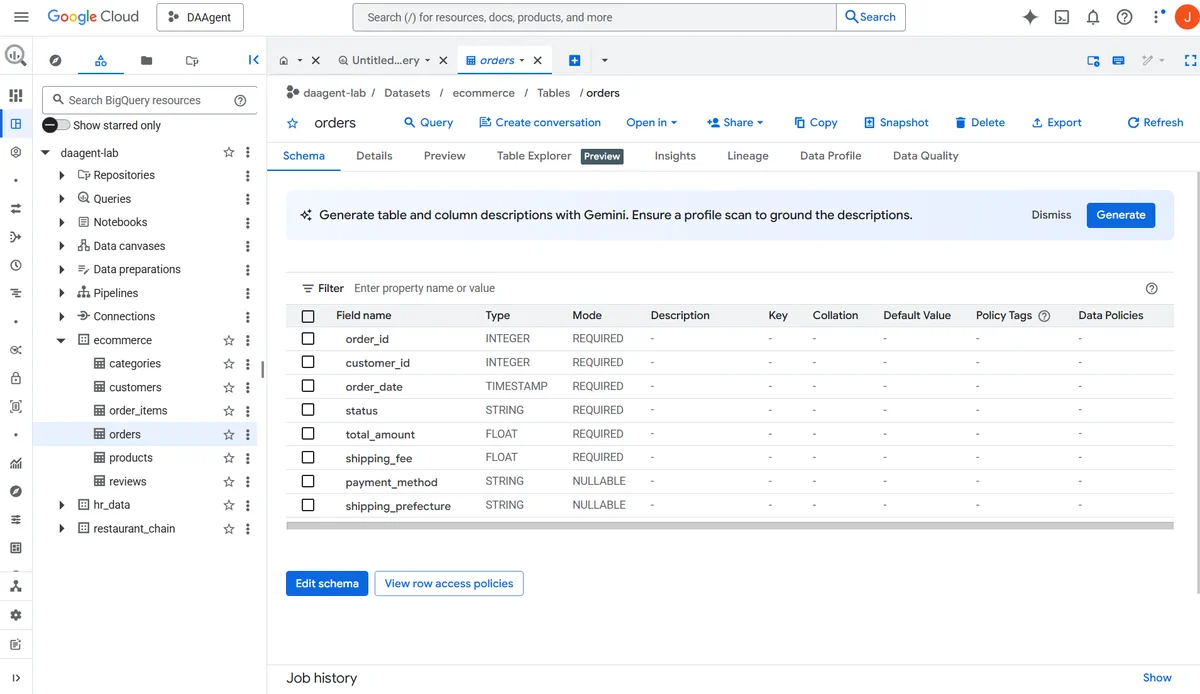Check the select-all fields checkbox
Viewport: 1200px width, 694px height.
tap(308, 316)
